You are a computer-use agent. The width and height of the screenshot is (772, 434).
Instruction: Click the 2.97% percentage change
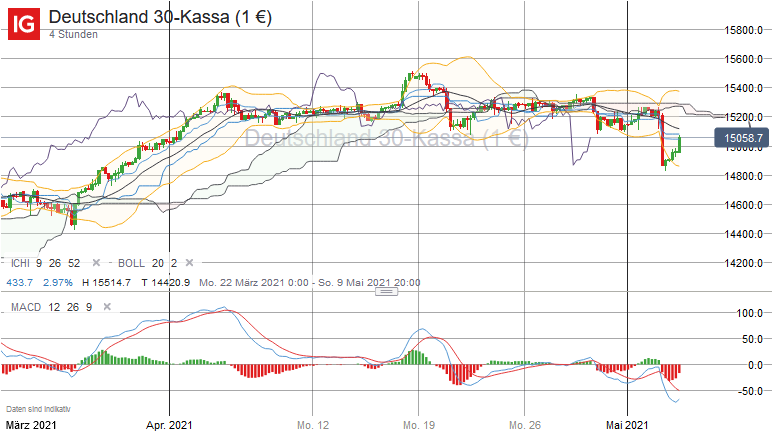click(58, 283)
